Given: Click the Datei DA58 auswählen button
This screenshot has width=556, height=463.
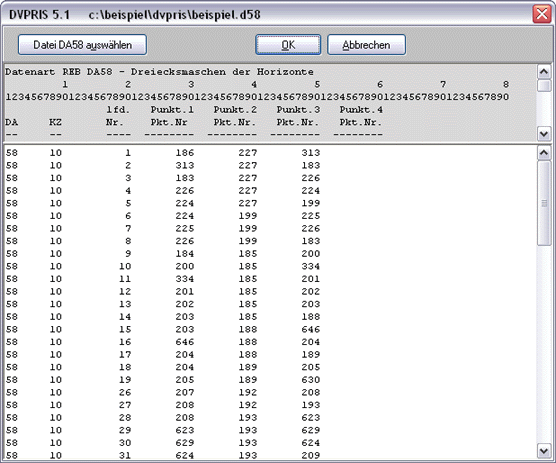Looking at the screenshot, I should [82, 45].
